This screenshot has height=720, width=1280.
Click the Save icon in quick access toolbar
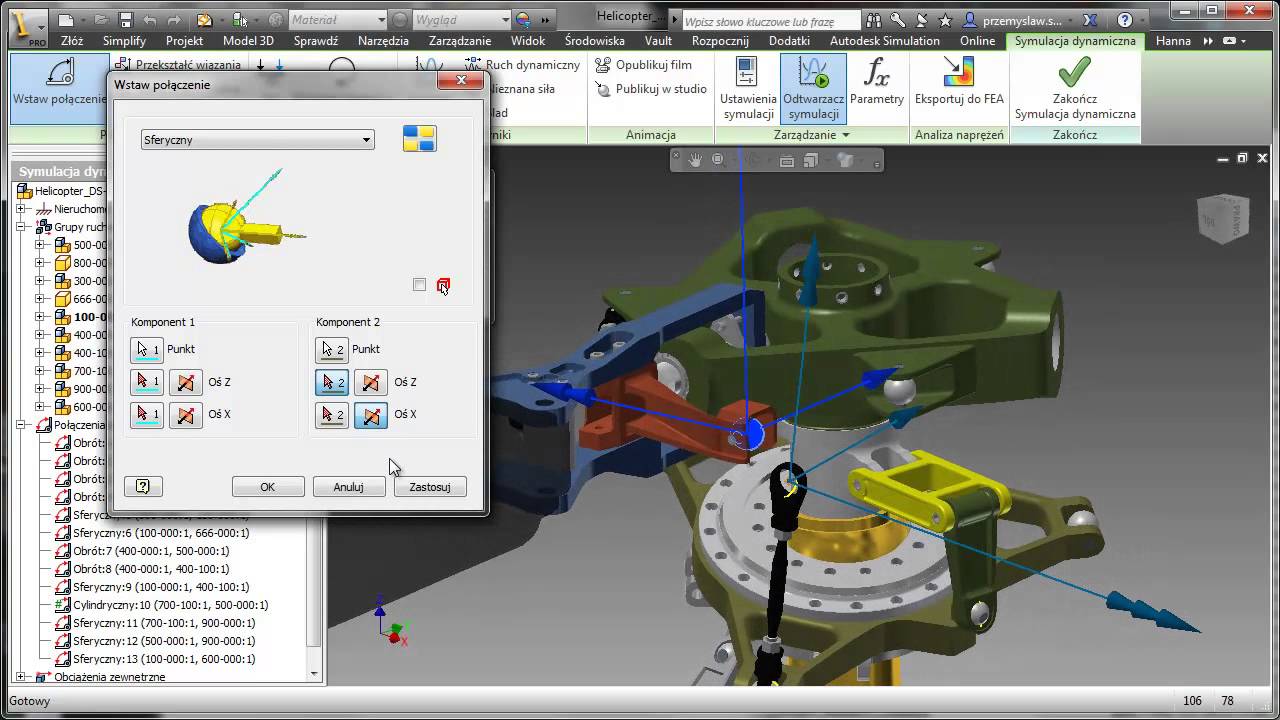126,20
